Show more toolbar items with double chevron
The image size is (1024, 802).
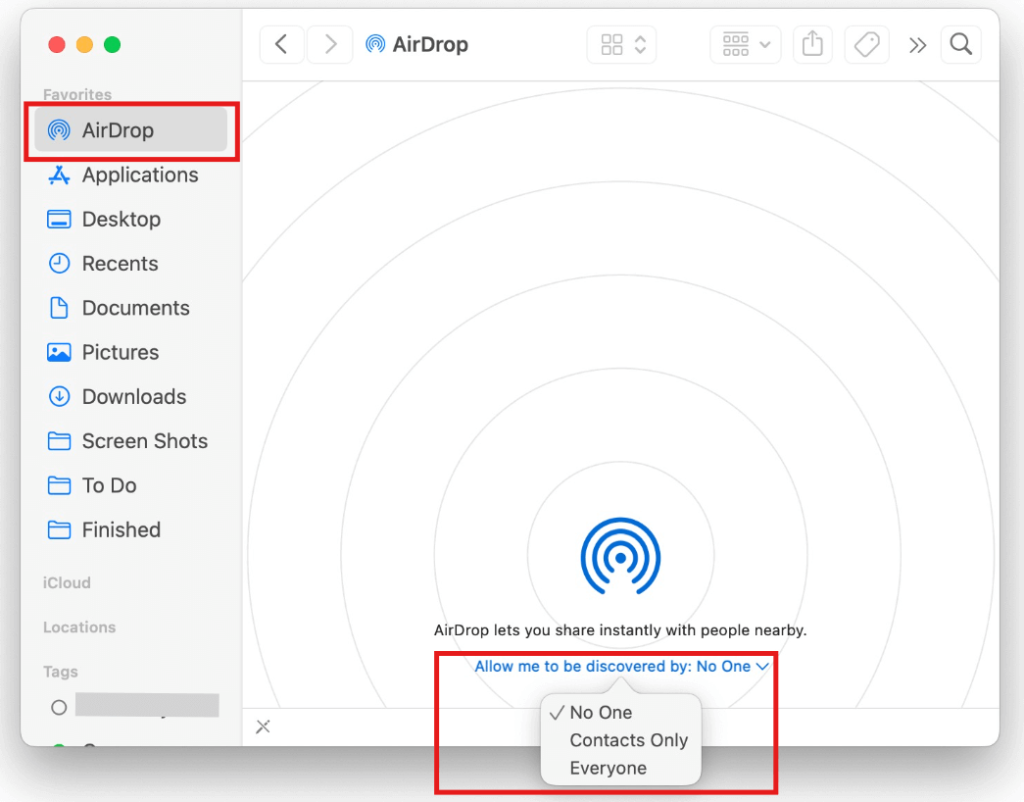pos(918,45)
